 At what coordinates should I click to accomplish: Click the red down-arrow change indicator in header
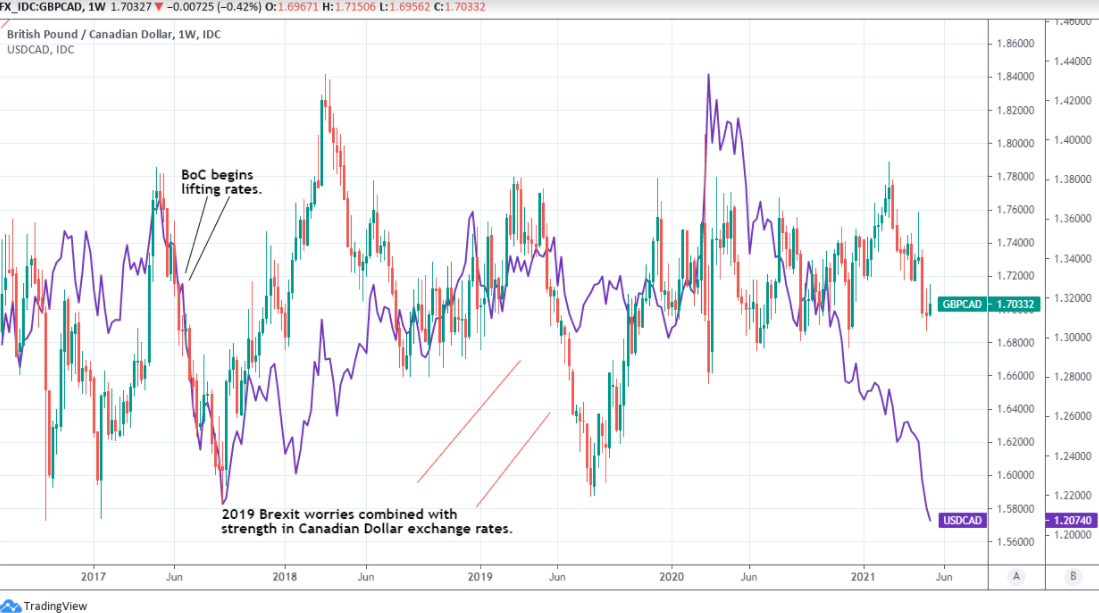tap(158, 7)
